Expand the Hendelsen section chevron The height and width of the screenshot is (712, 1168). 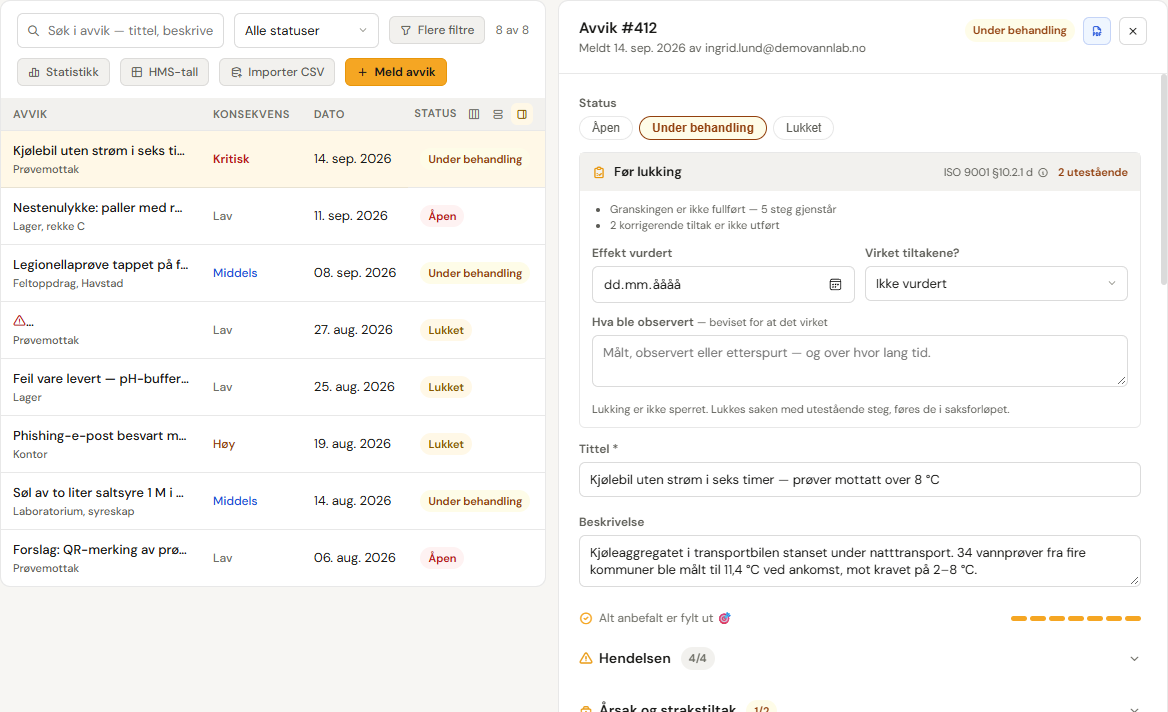1134,658
